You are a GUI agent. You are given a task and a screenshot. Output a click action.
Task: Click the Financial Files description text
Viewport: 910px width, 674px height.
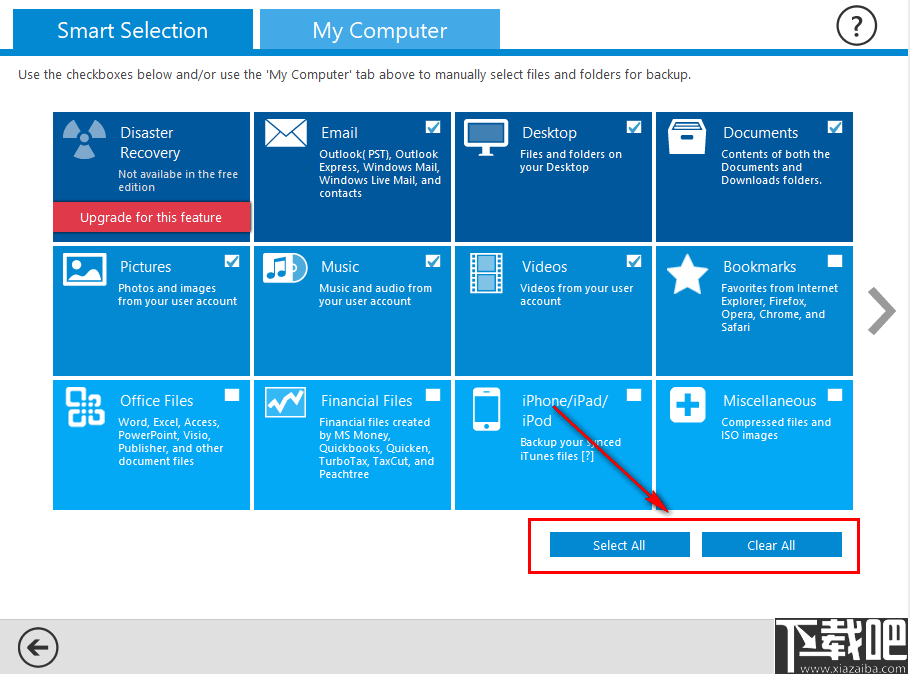(x=376, y=448)
